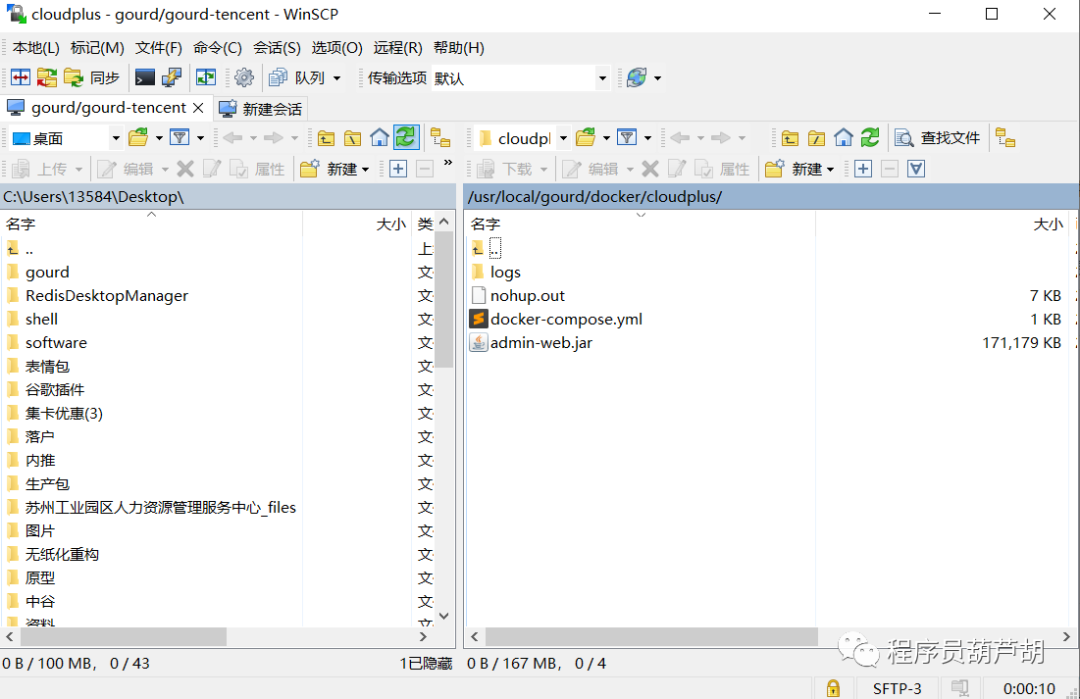This screenshot has height=699, width=1080.
Task: Refresh local panel with green arrows icon
Action: pos(406,137)
